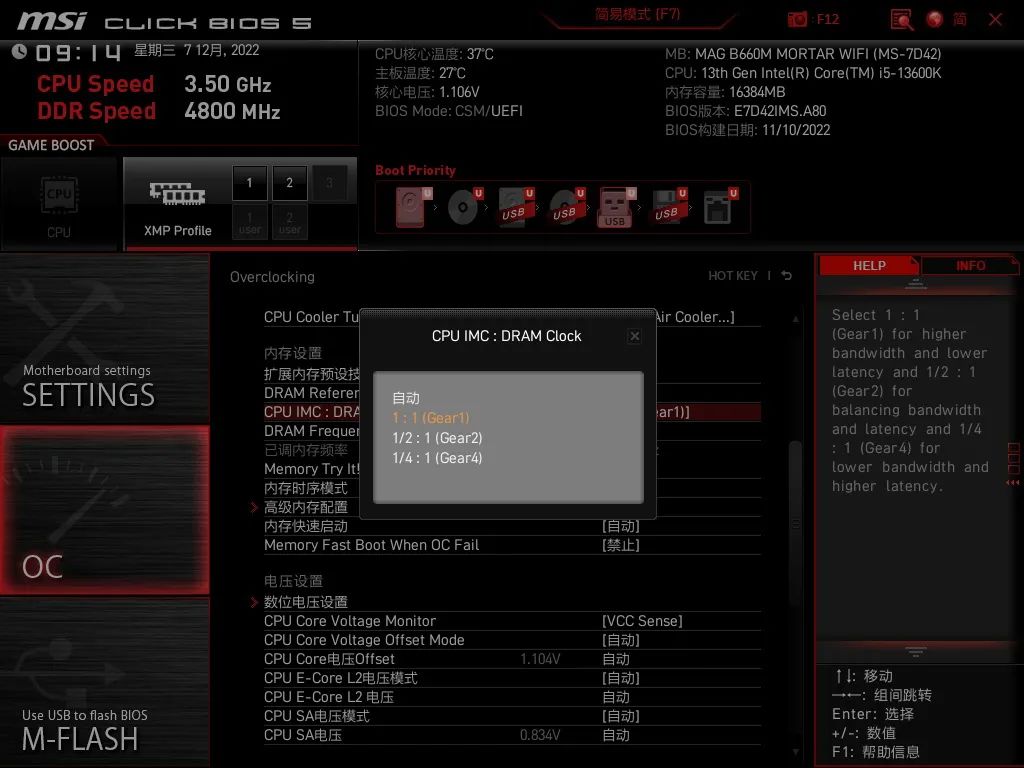Click the 1.104V CPU Core offset reading
The height and width of the screenshot is (768, 1024).
click(x=540, y=659)
